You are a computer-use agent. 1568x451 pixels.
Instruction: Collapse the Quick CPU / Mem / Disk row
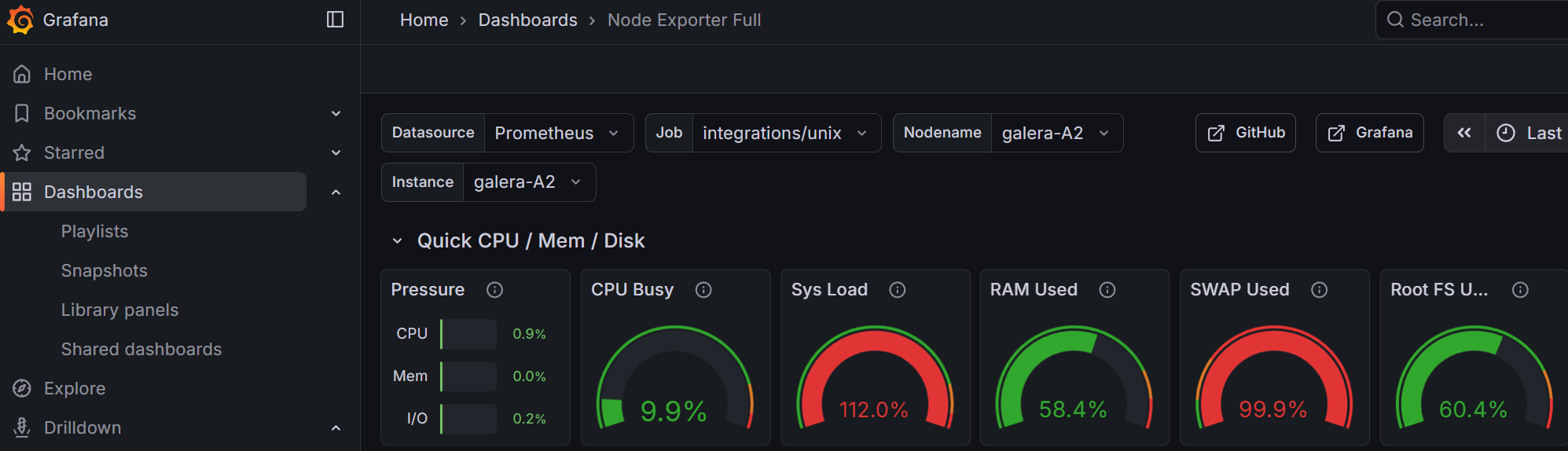(398, 241)
